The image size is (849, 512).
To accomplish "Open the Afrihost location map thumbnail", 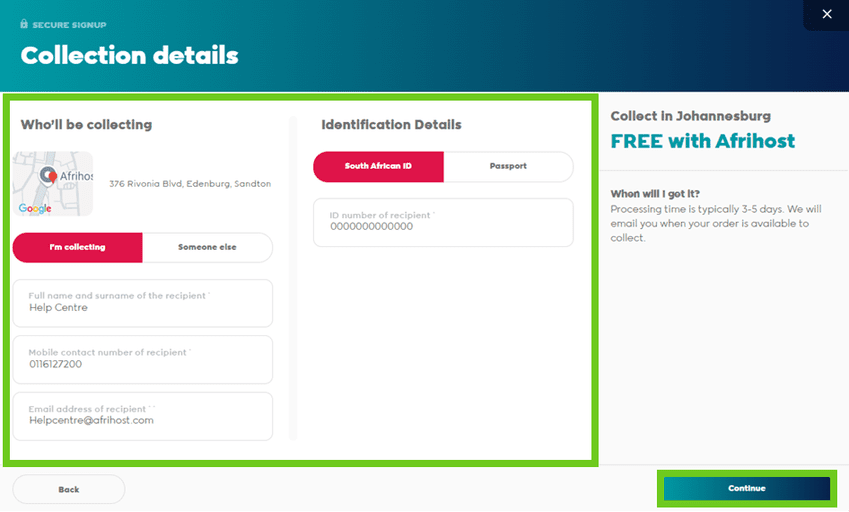I will [53, 184].
